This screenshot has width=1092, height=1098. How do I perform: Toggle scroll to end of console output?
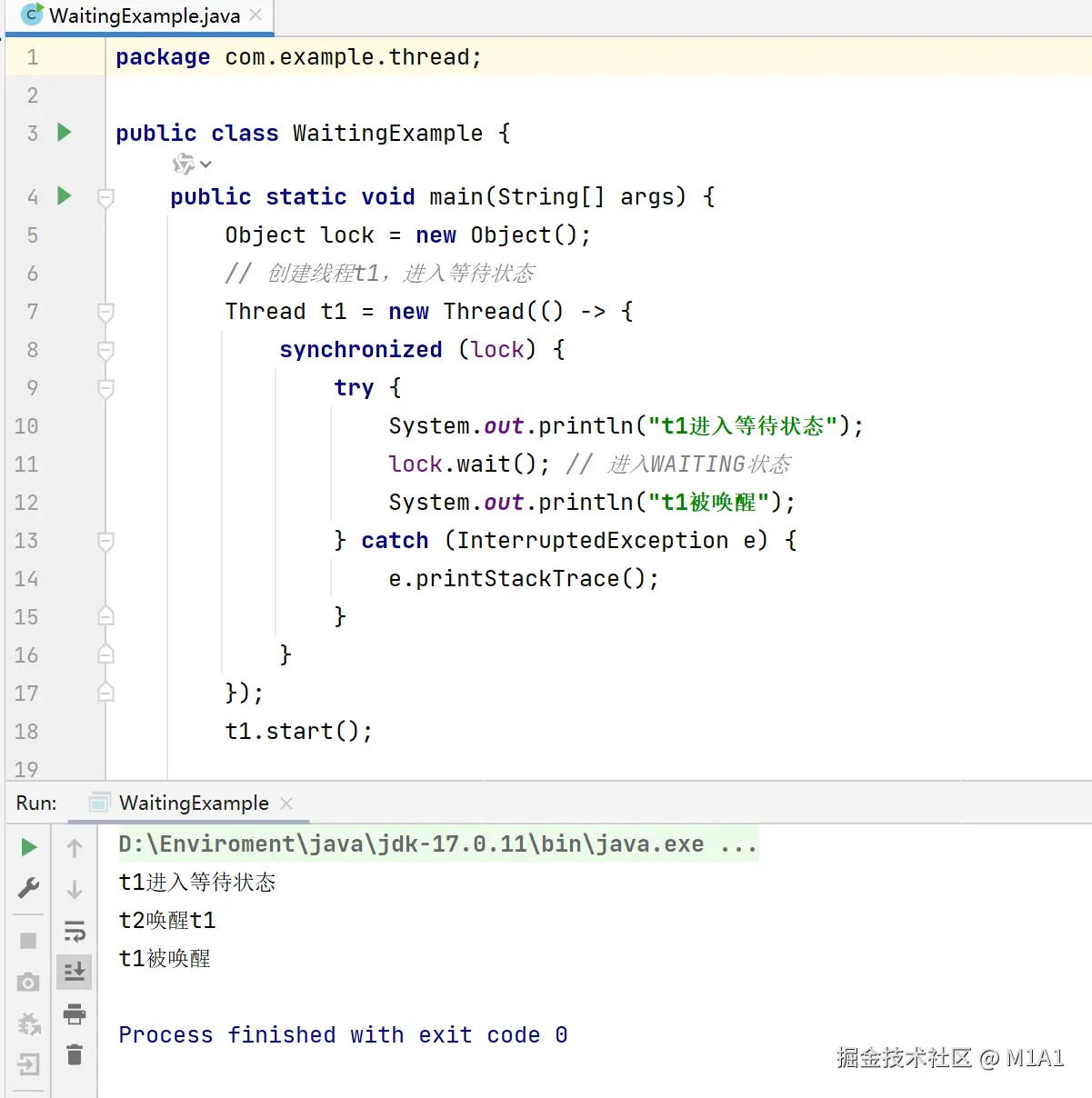coord(75,972)
